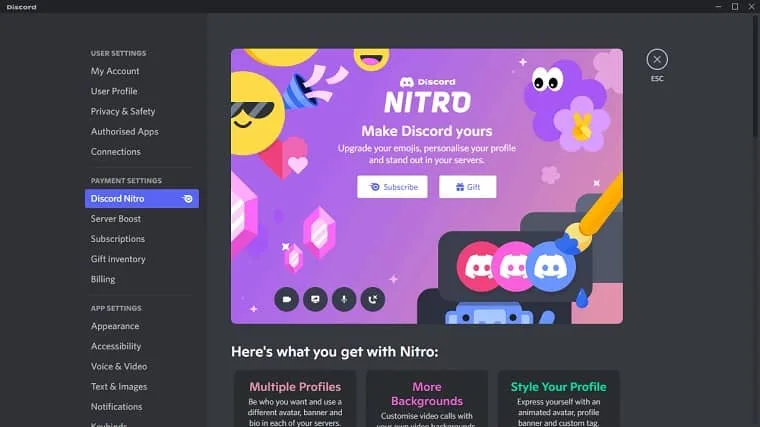This screenshot has height=427, width=760.
Task: Click the screen share icon in banner
Action: 315,300
